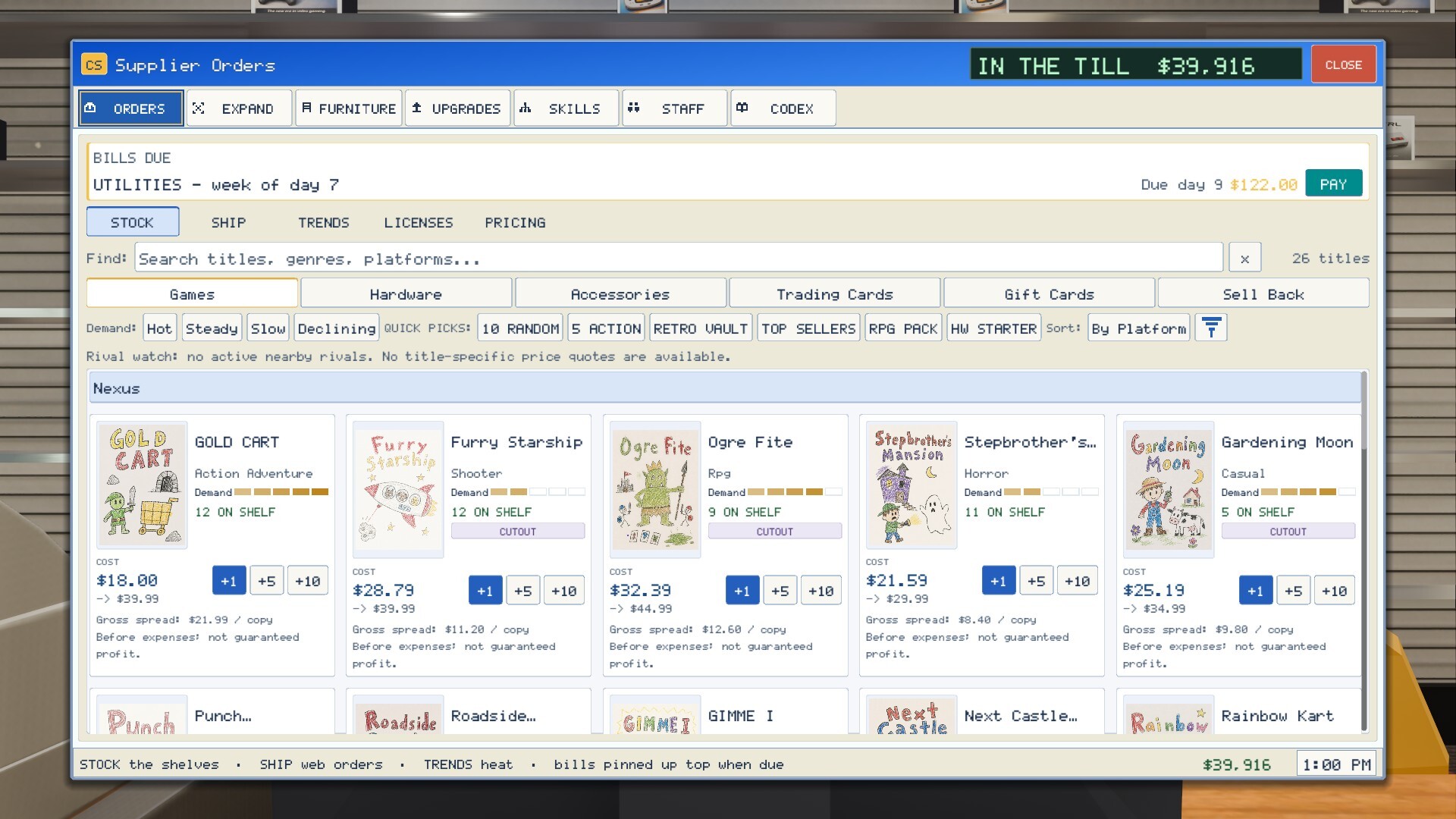1456x819 pixels.
Task: Switch to the LICENSES sub-tab
Action: (418, 222)
